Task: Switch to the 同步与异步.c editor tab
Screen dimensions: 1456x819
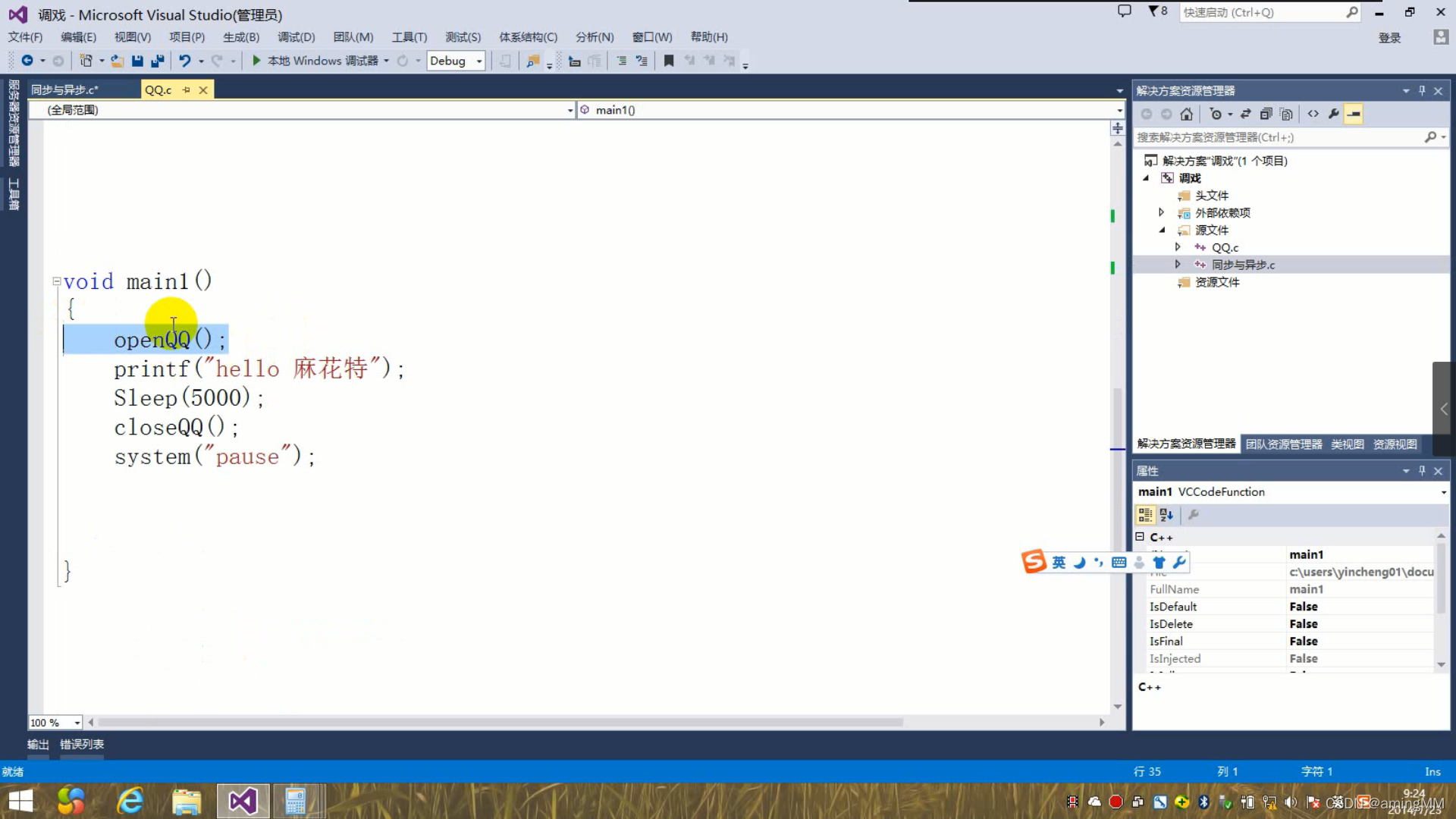Action: 65,89
